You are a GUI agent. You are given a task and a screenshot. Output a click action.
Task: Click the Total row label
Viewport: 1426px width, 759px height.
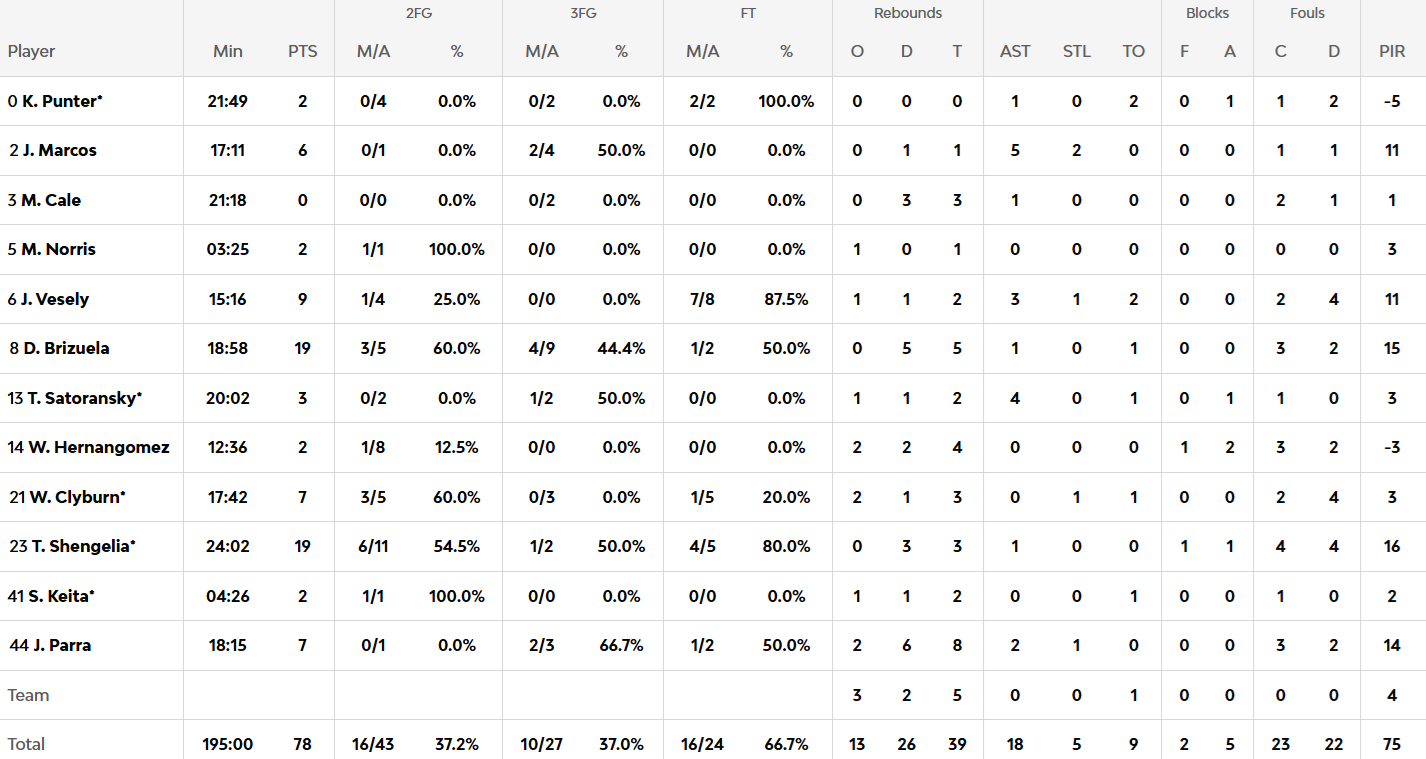point(27,744)
